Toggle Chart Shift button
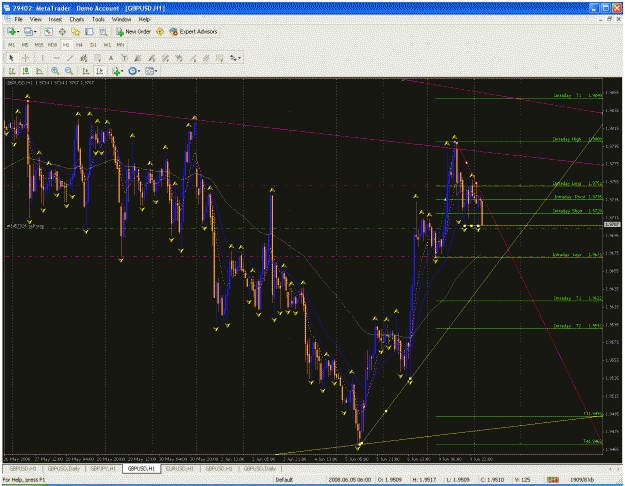 (x=100, y=71)
